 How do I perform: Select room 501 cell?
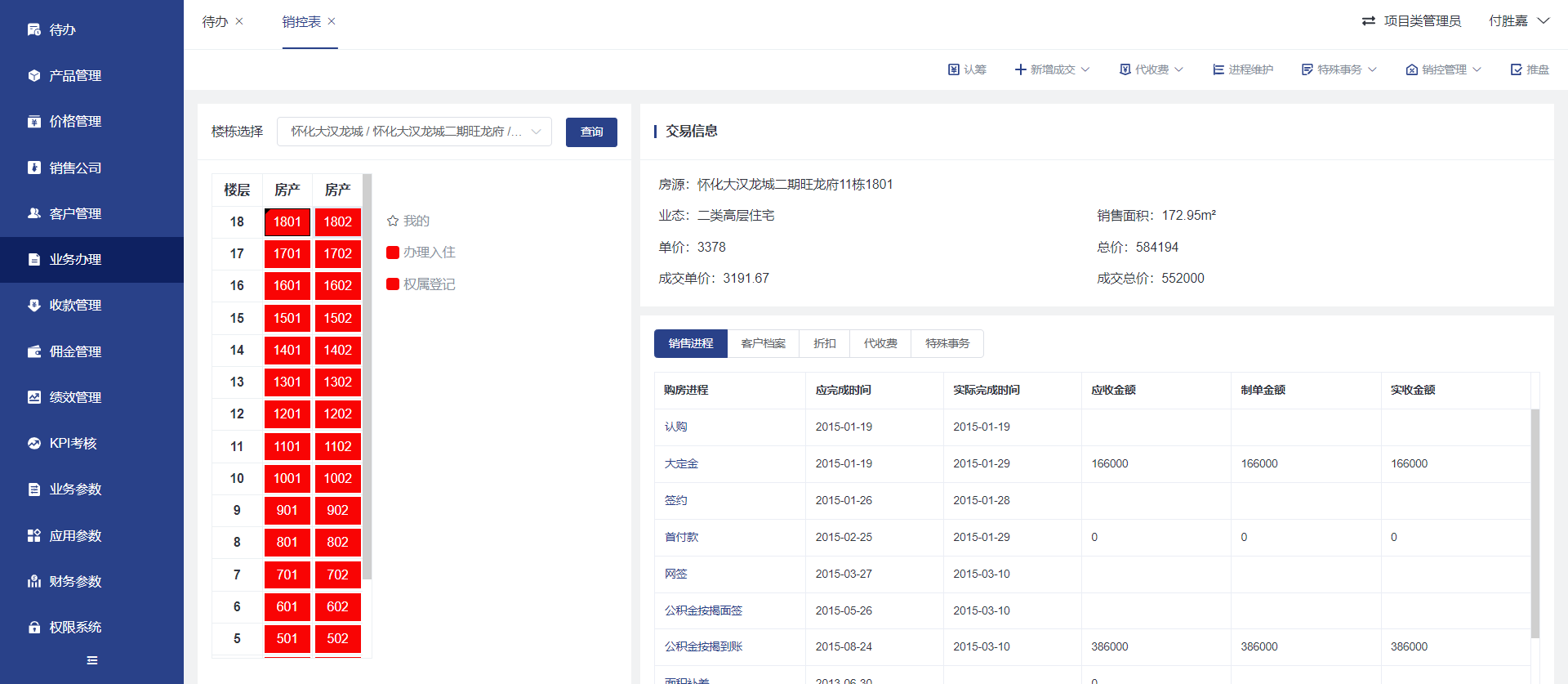click(x=287, y=638)
